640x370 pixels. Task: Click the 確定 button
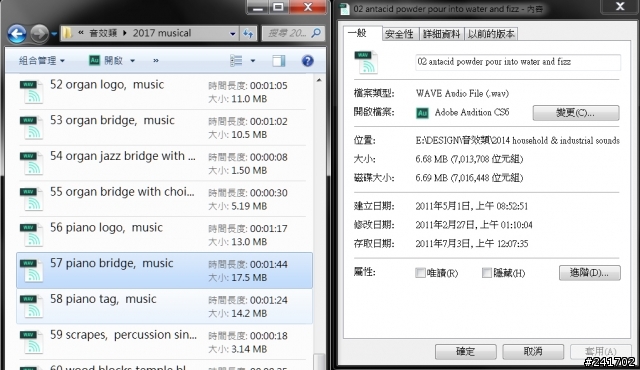point(466,352)
